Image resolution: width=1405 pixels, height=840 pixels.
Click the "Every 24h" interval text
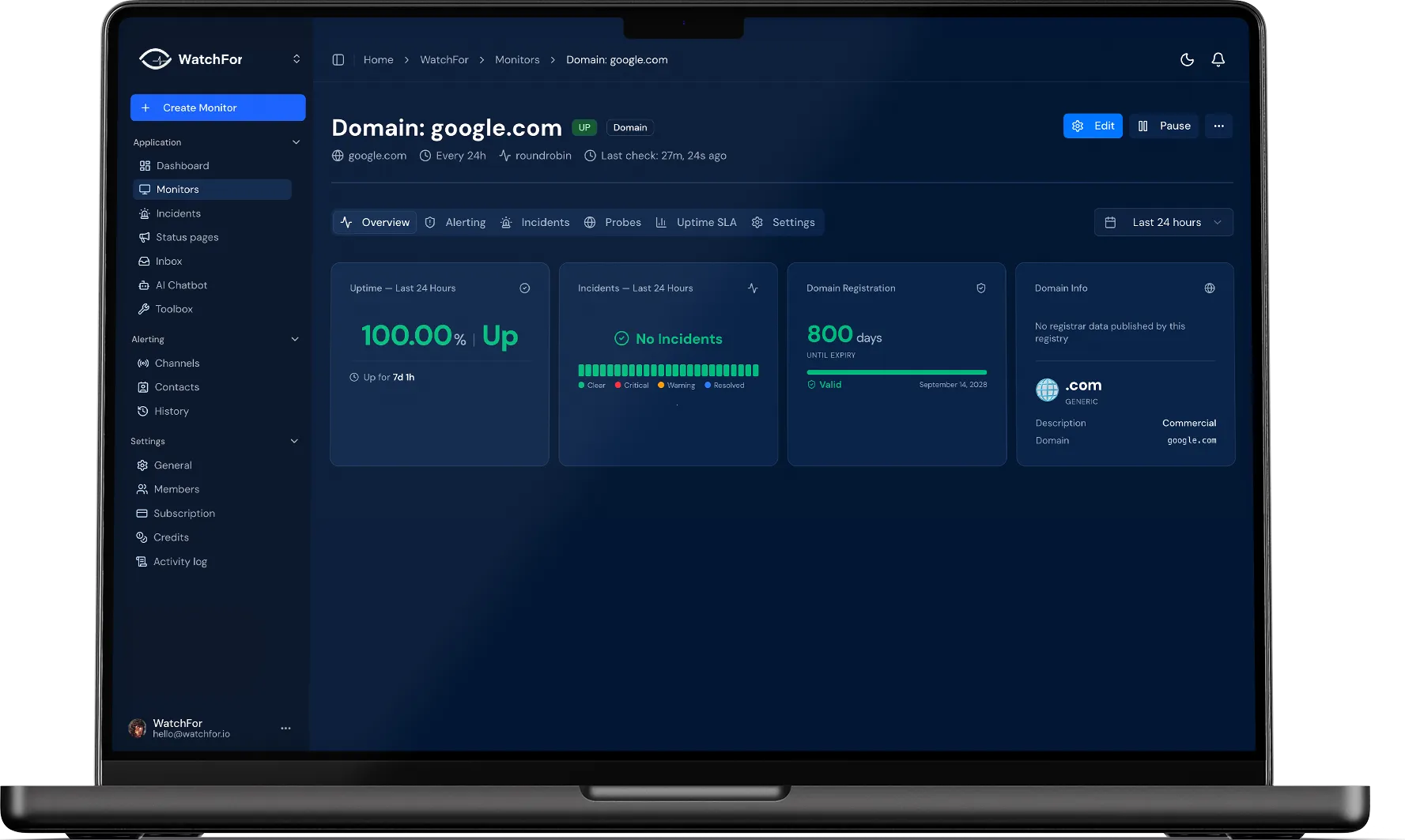tap(461, 156)
